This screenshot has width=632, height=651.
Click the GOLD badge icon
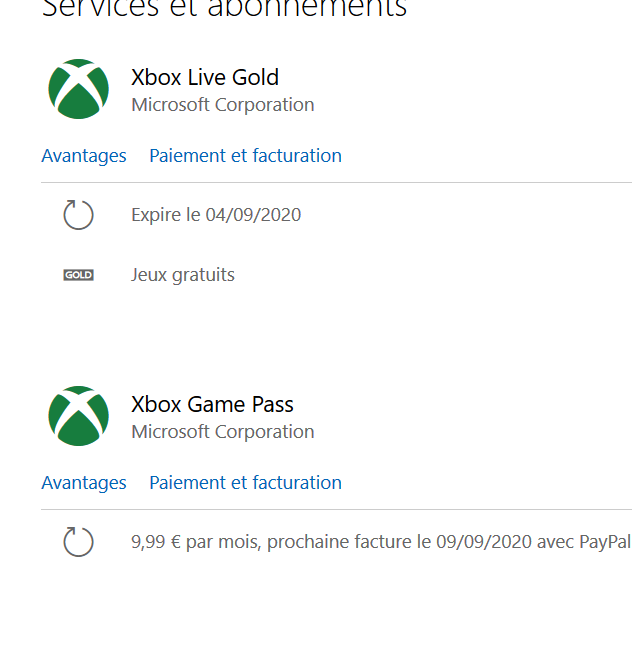coord(78,275)
